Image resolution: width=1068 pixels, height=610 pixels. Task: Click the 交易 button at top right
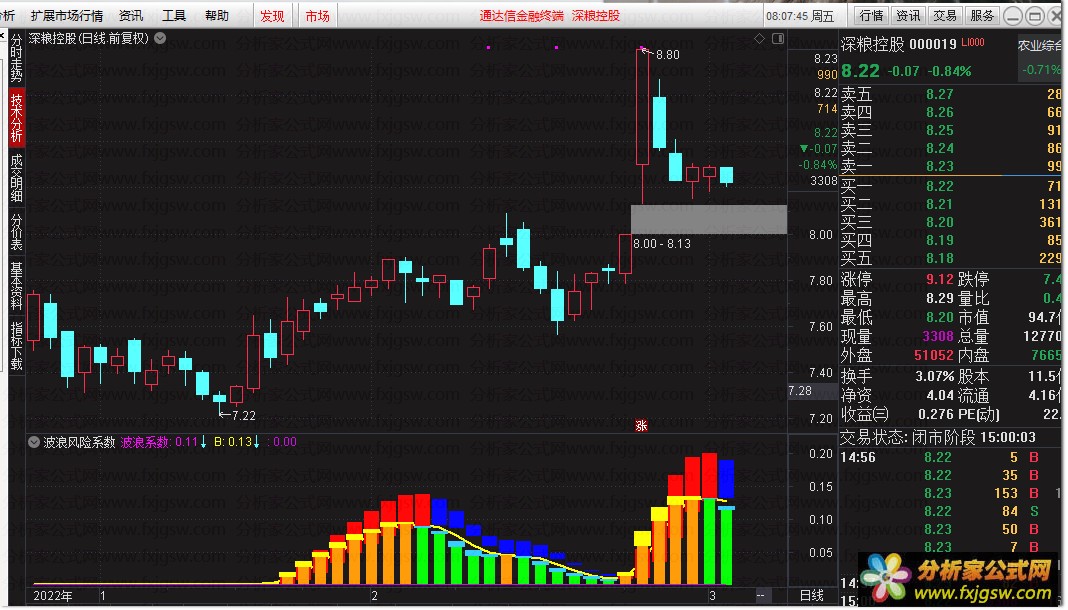tap(945, 15)
